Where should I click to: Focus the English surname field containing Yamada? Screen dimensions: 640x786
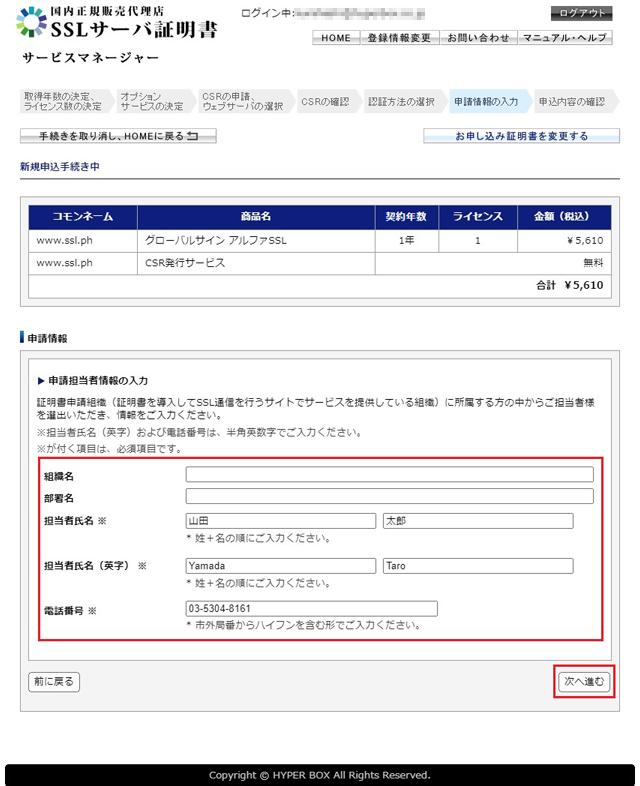[x=280, y=566]
